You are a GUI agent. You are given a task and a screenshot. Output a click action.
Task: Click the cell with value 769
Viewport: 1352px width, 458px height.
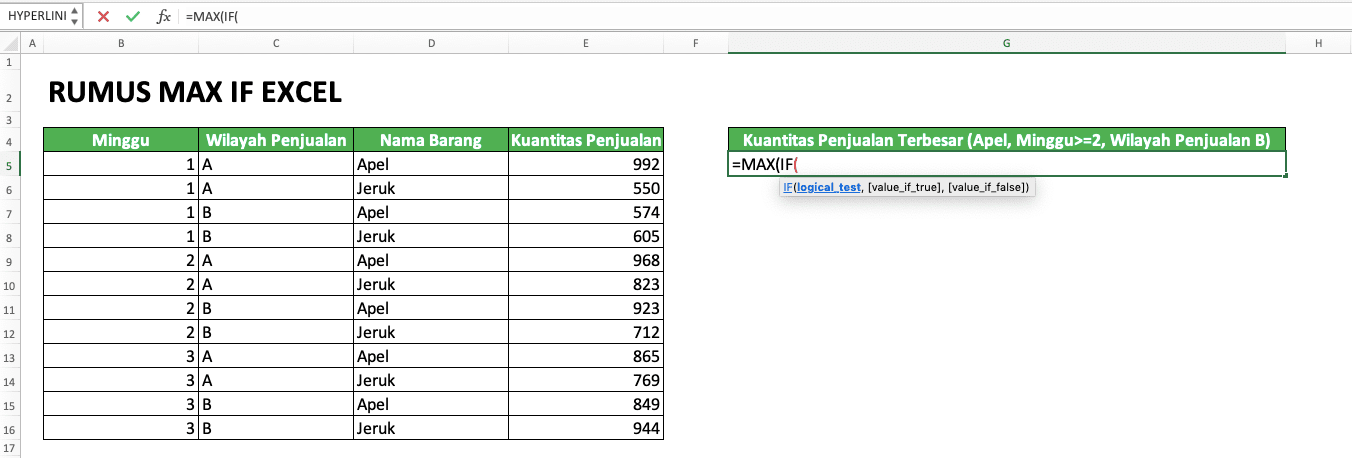pos(585,380)
